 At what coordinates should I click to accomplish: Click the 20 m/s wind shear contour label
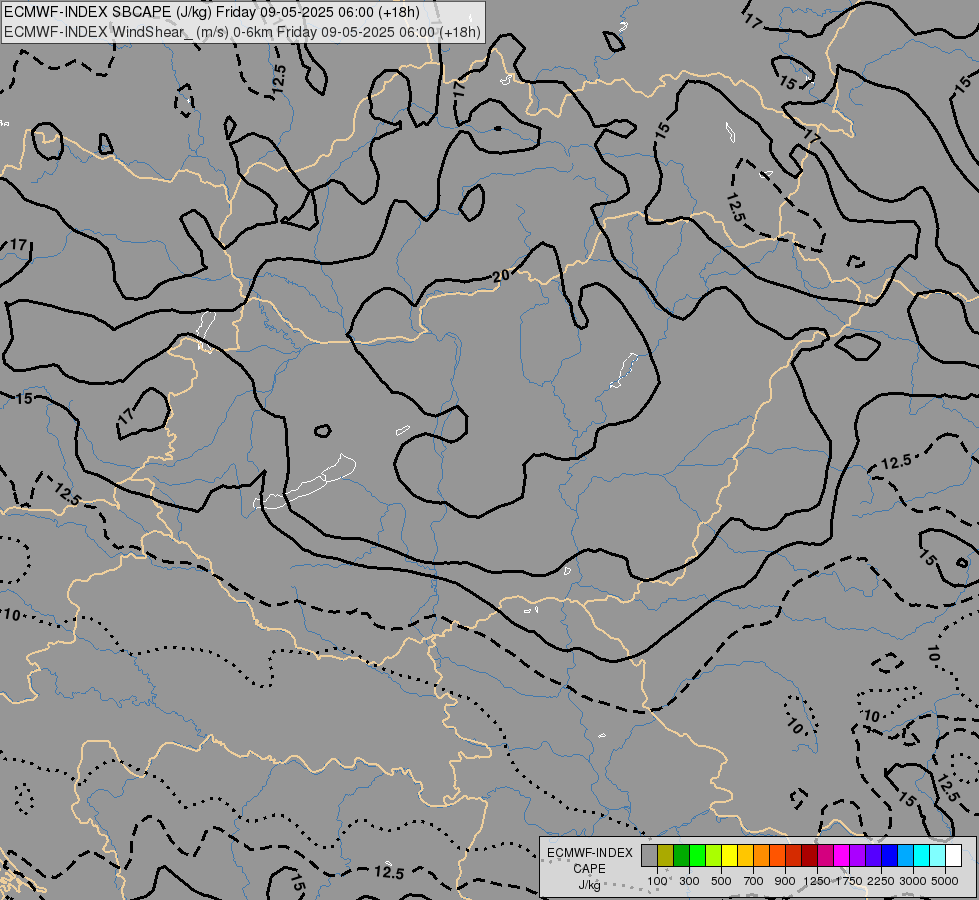point(501,275)
